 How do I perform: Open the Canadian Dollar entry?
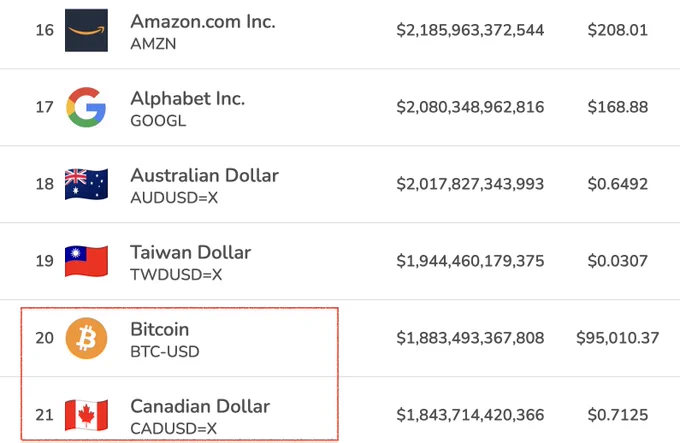(x=200, y=406)
